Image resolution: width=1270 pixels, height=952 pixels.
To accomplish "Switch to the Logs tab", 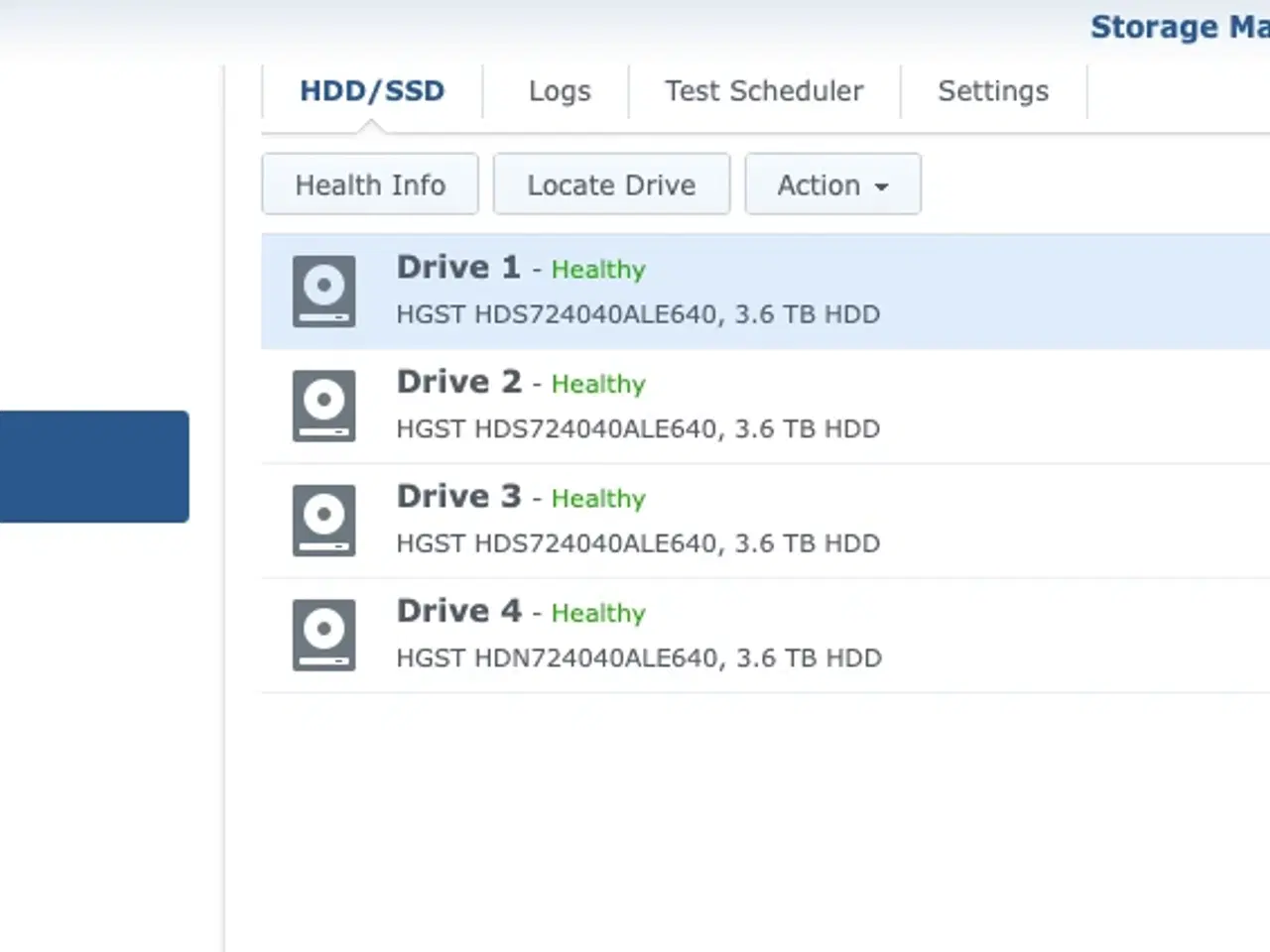I will (x=559, y=91).
